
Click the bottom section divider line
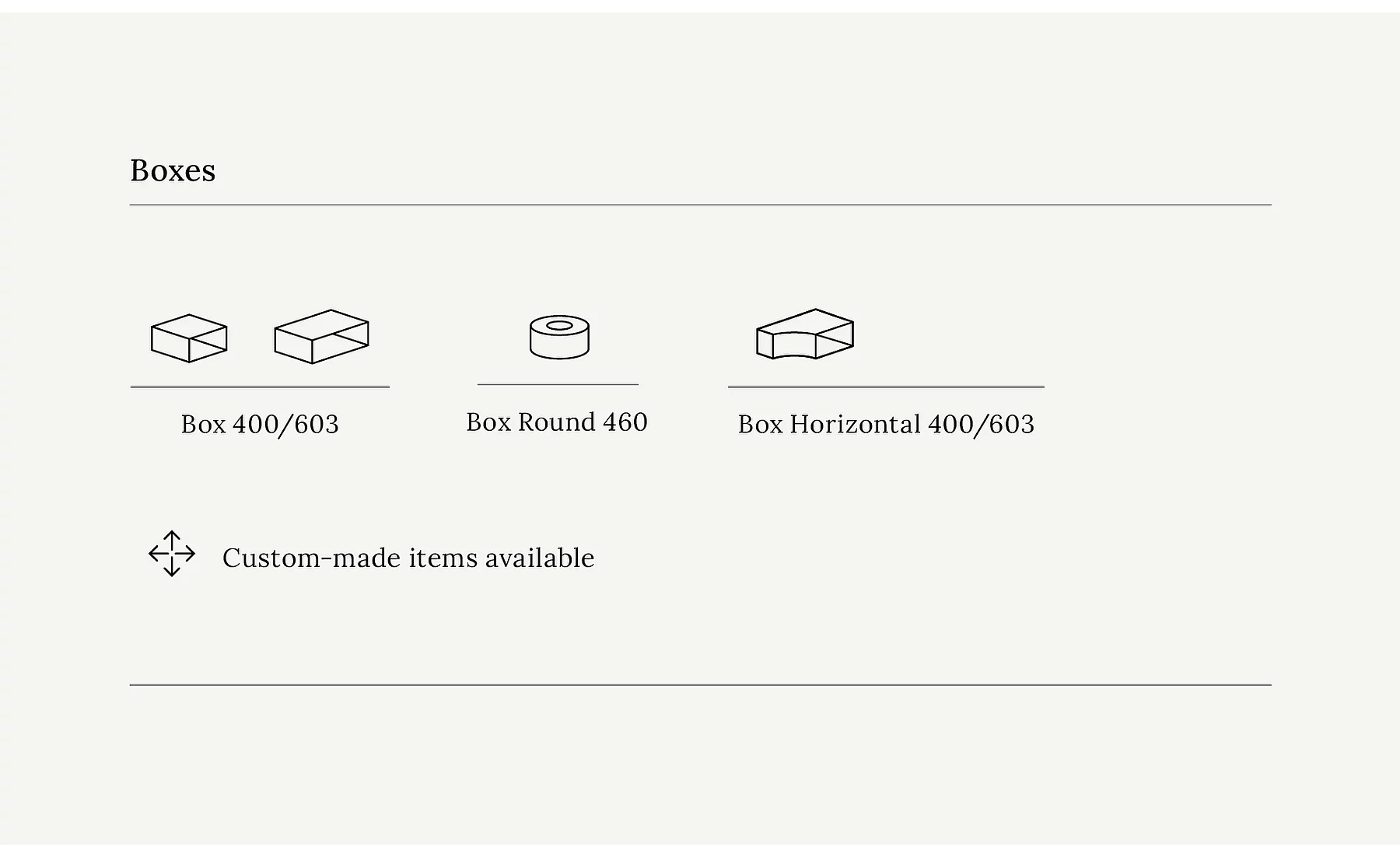pyautogui.click(x=701, y=685)
